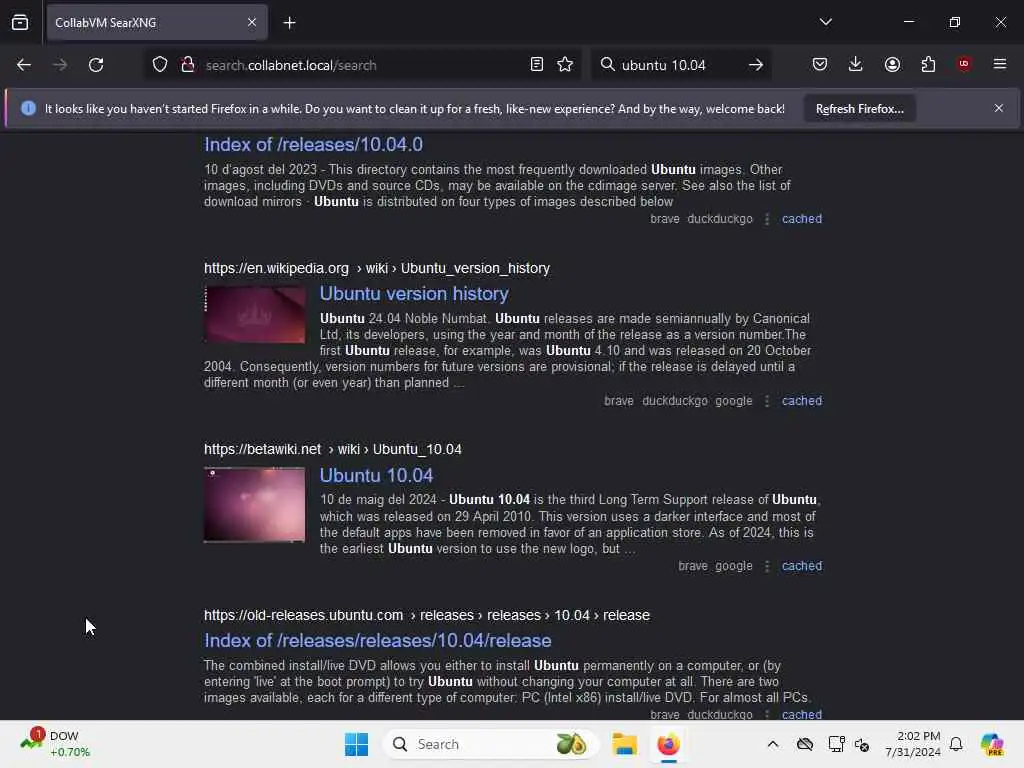Focus the search.collabnet.local address bar
Image resolution: width=1024 pixels, height=768 pixels.
[362, 65]
